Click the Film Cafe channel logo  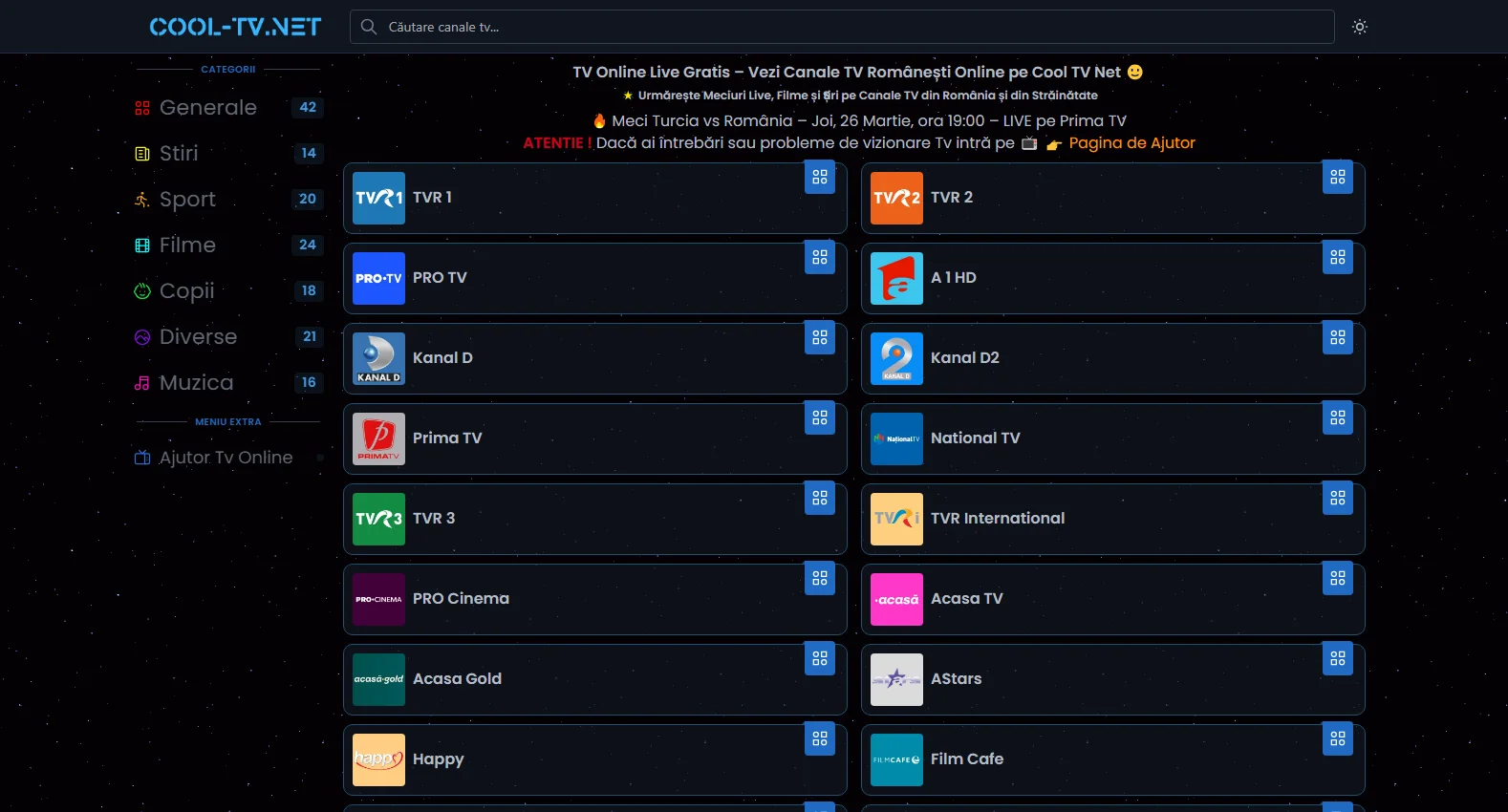[896, 759]
